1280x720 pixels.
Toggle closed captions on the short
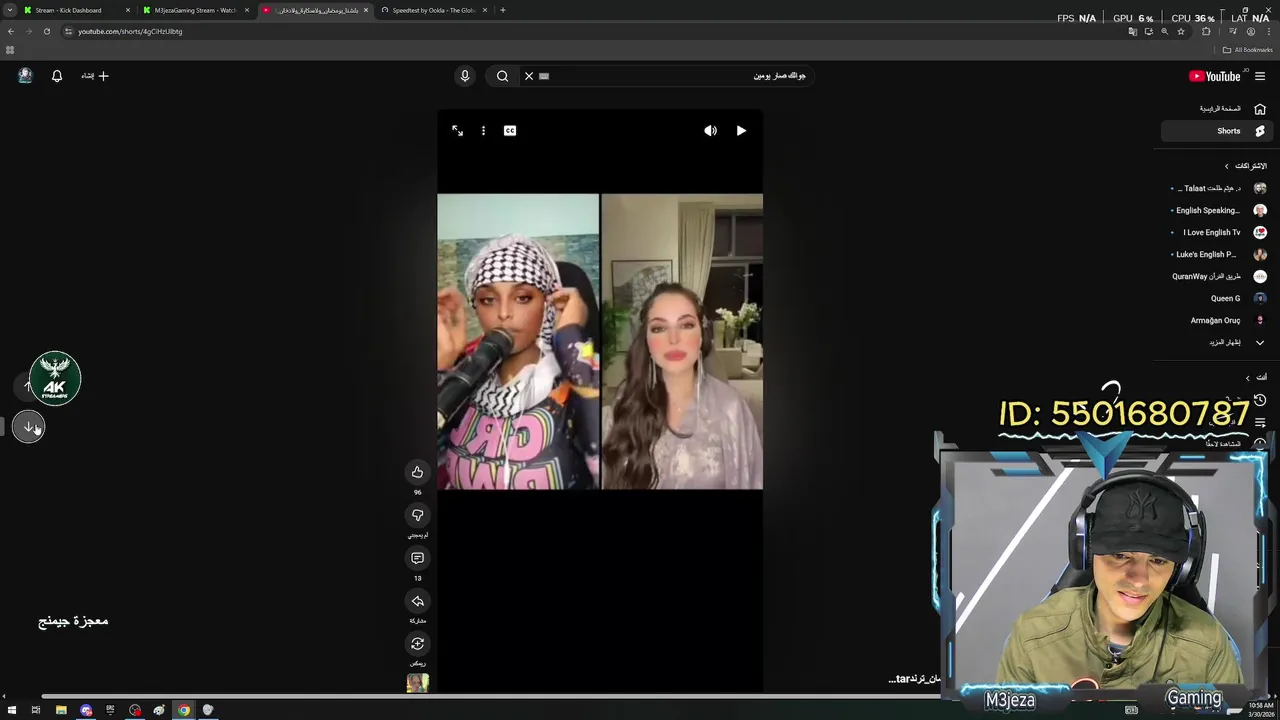tap(510, 130)
